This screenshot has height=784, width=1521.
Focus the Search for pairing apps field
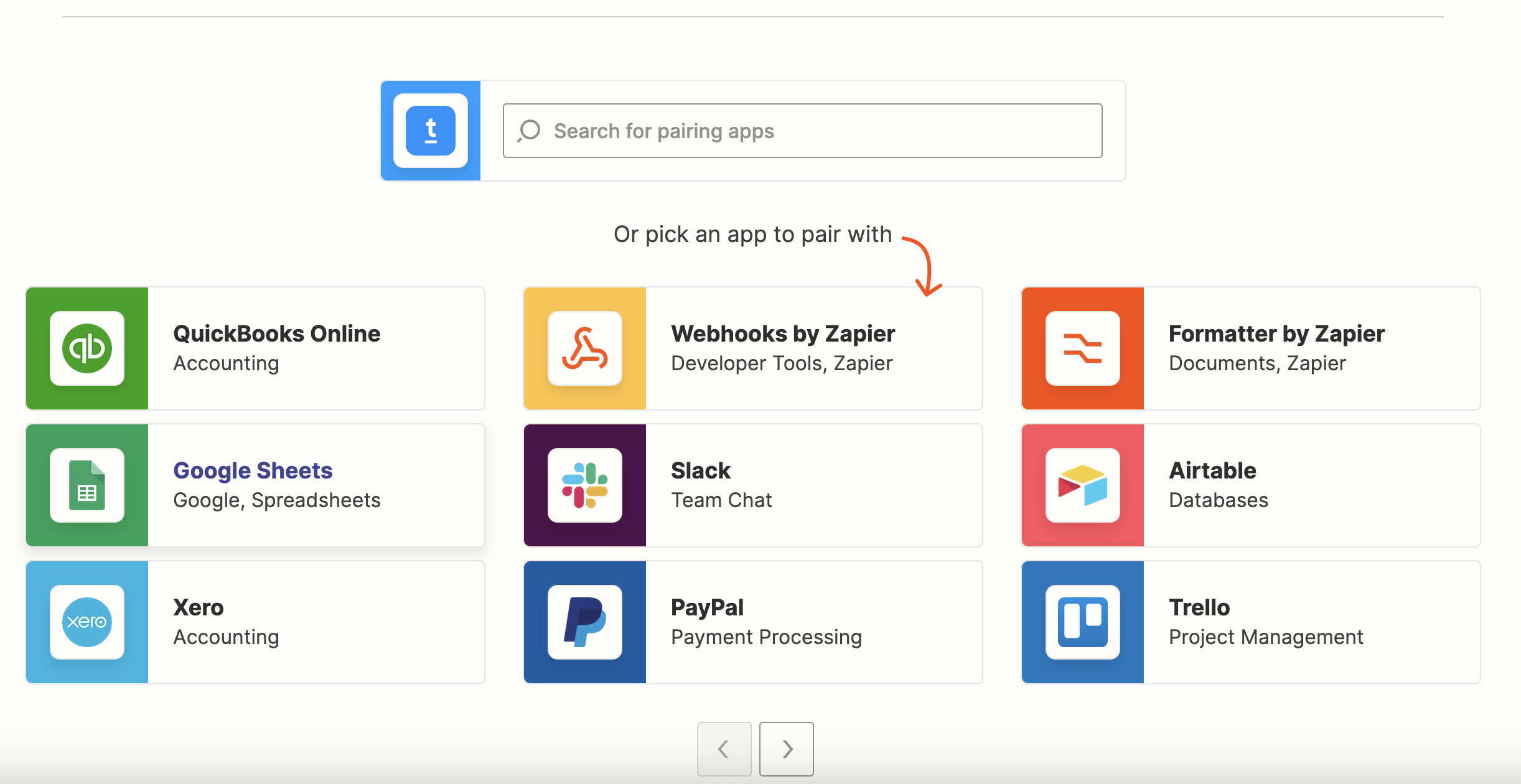pyautogui.click(x=803, y=131)
